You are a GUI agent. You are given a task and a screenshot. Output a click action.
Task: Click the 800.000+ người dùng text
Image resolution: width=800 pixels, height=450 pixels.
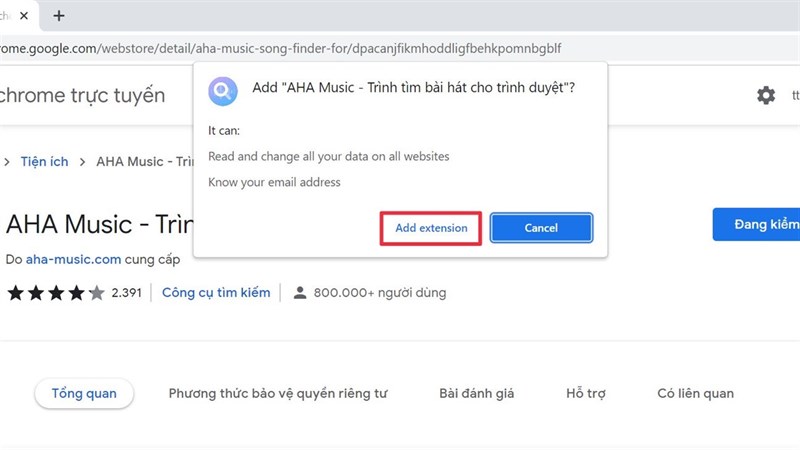380,293
